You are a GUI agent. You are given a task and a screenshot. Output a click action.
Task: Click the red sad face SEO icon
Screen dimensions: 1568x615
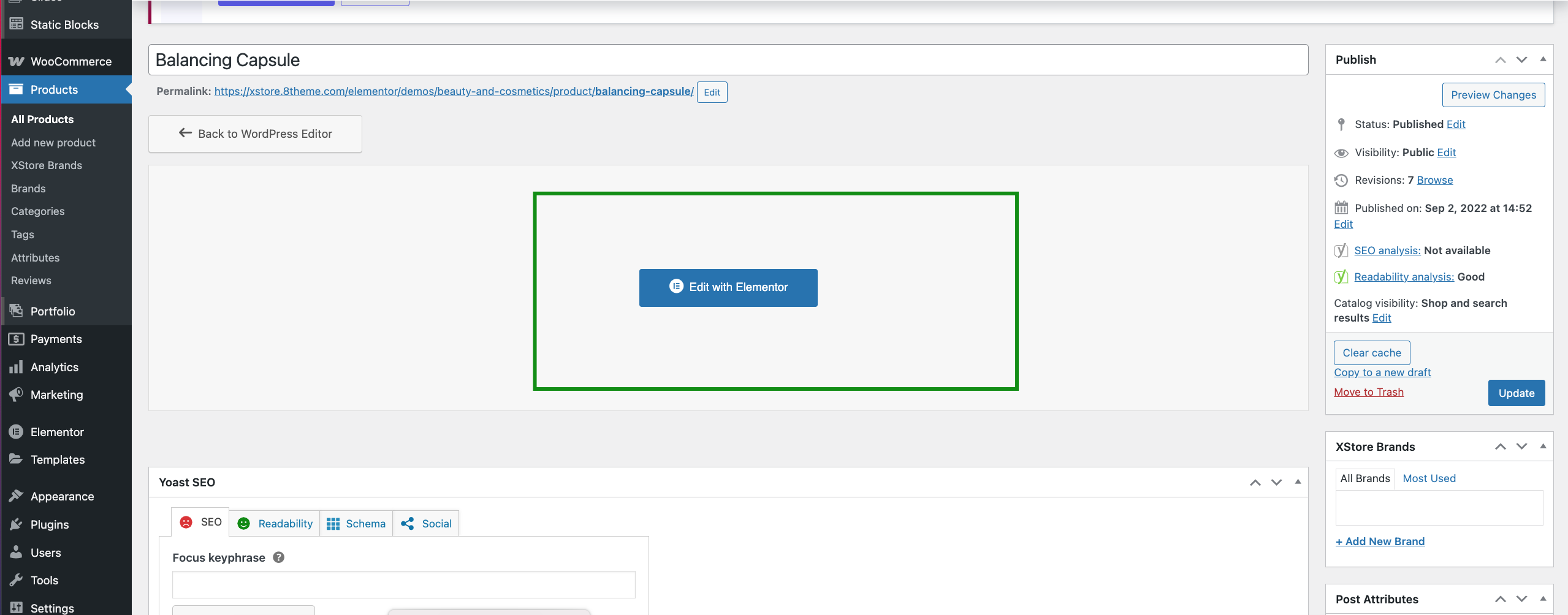[186, 522]
